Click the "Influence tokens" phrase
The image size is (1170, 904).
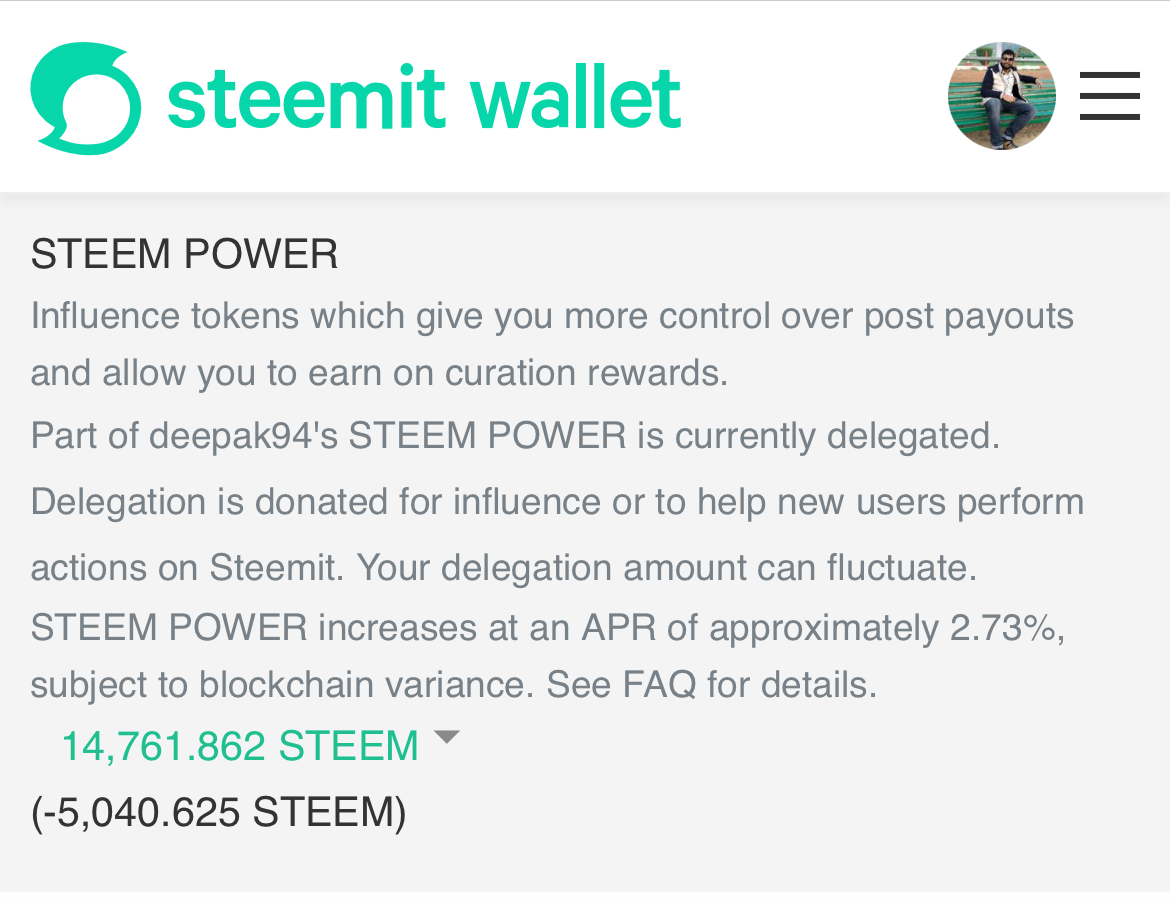coord(165,316)
